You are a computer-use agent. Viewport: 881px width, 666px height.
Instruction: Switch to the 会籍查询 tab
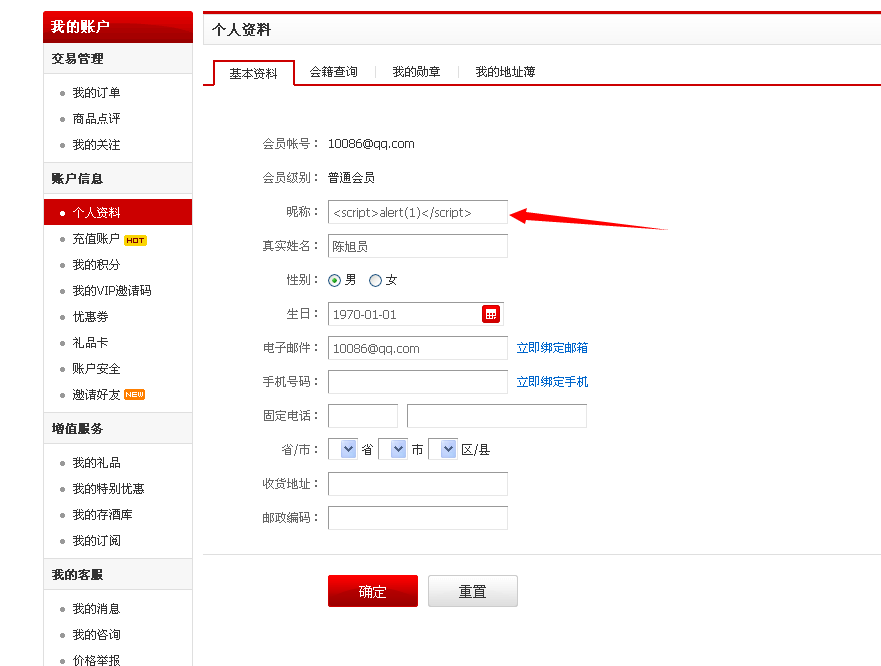point(333,72)
